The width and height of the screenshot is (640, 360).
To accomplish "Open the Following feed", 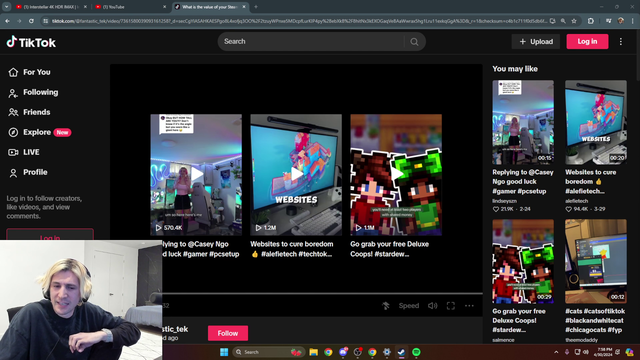I will [33, 92].
